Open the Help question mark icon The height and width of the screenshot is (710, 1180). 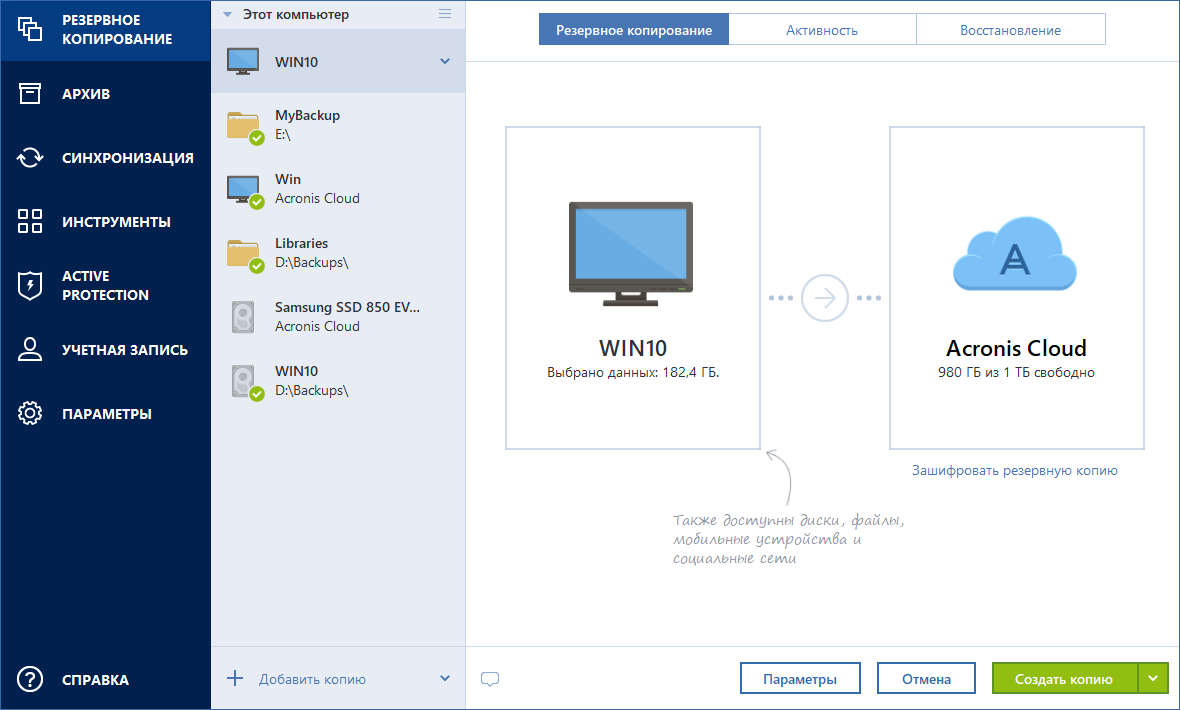30,679
